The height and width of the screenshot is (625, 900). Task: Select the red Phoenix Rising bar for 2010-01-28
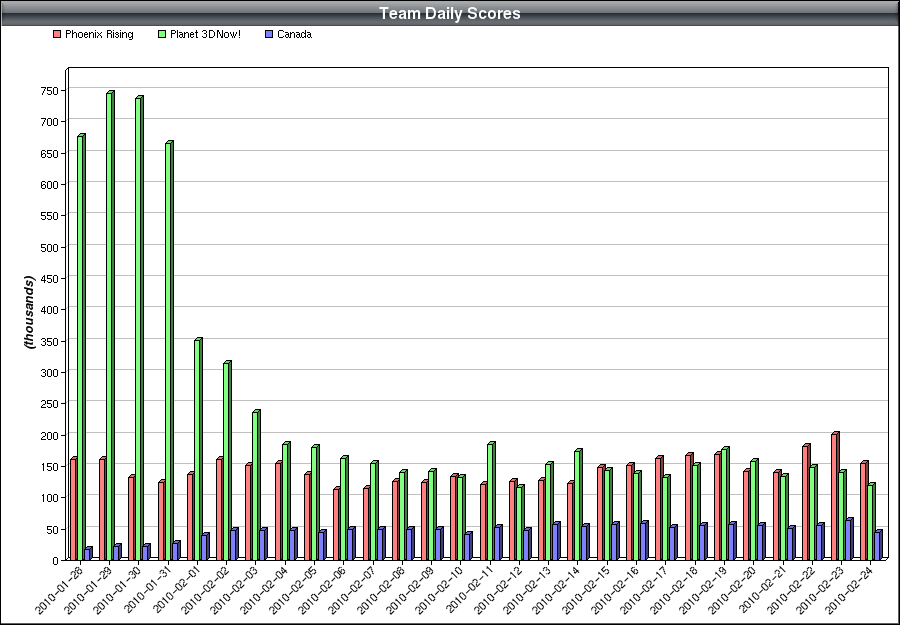click(73, 509)
